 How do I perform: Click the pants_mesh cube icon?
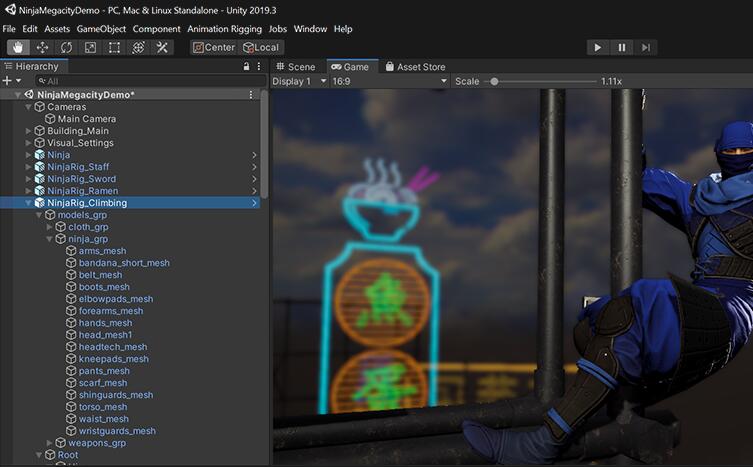point(71,371)
